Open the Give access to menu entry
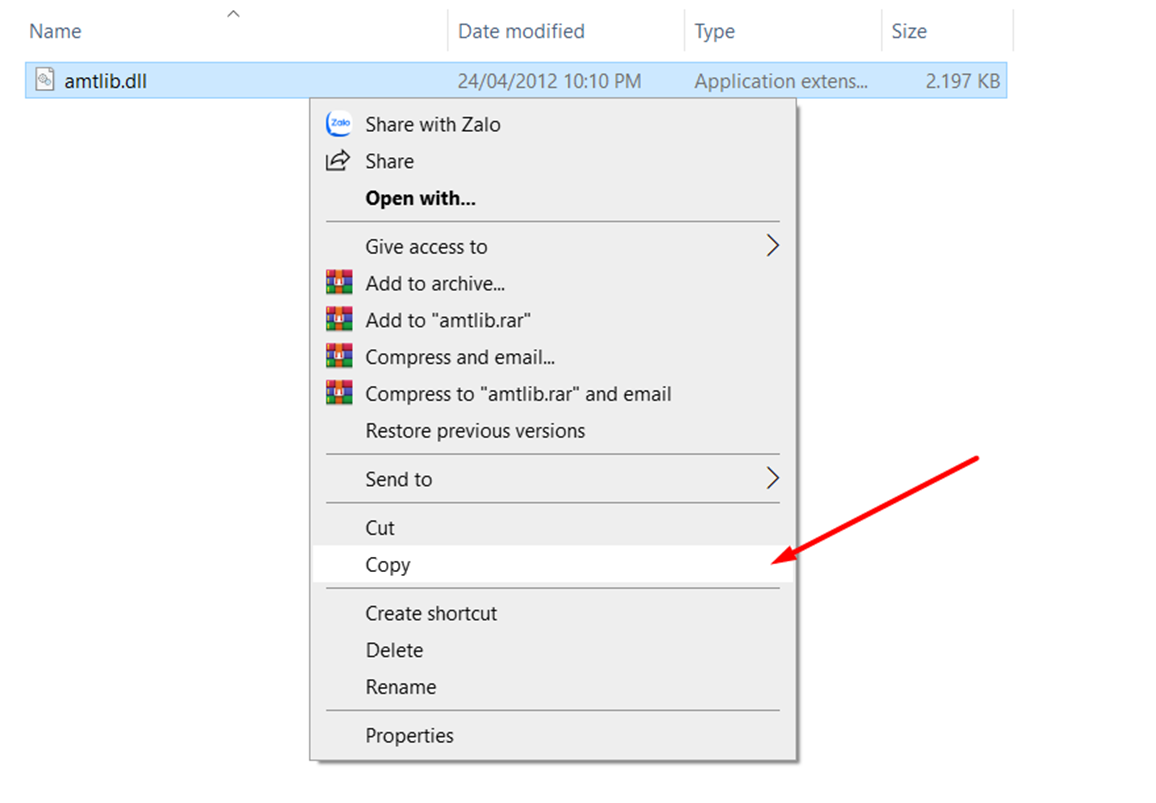 (x=553, y=246)
